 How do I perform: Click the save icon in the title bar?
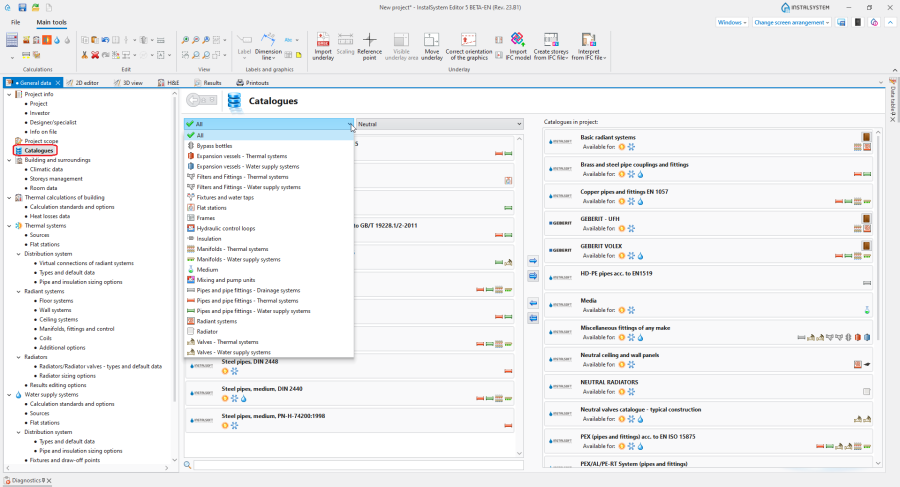point(22,7)
